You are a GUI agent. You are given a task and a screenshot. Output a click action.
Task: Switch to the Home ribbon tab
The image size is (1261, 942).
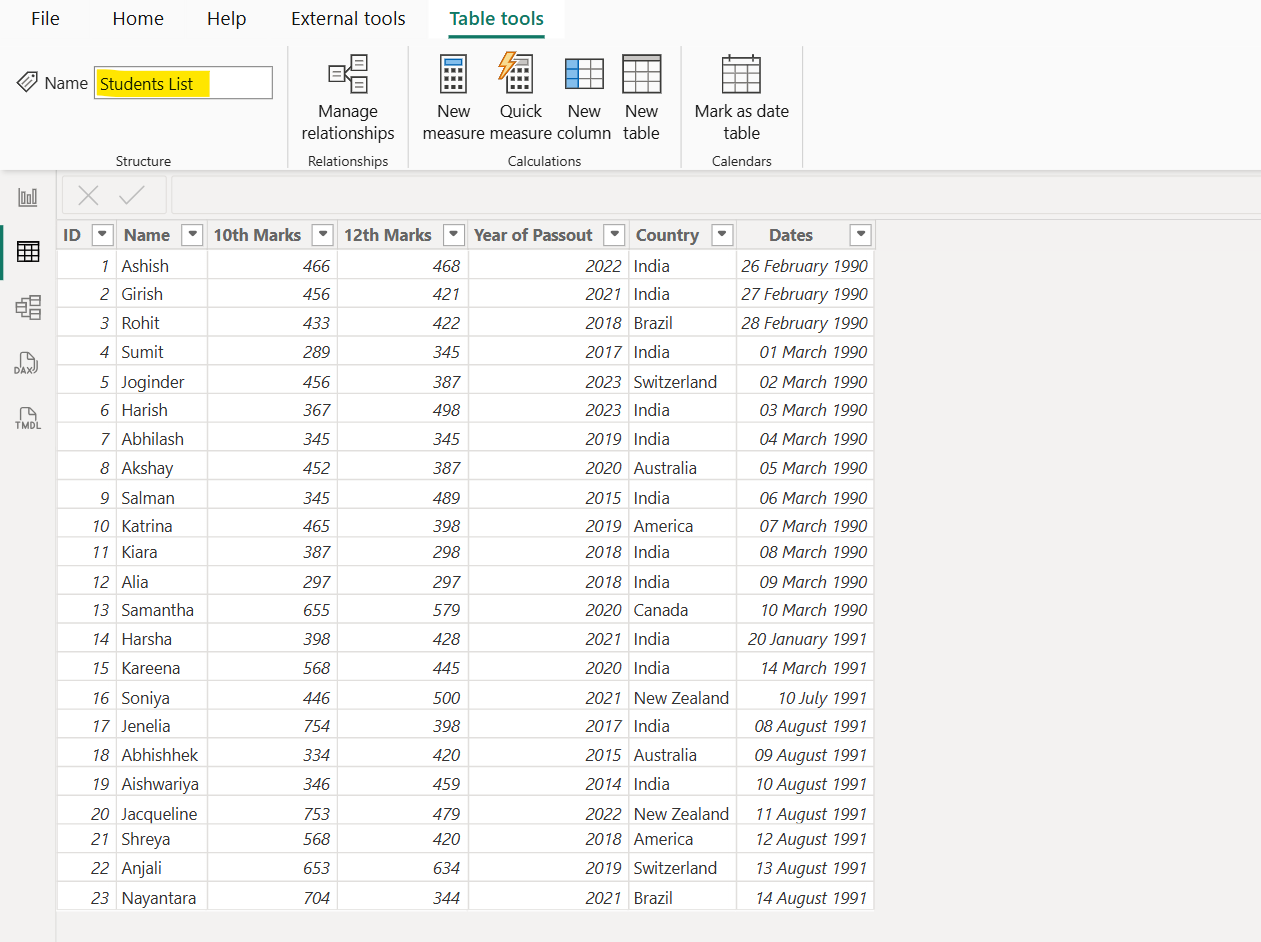pos(137,18)
